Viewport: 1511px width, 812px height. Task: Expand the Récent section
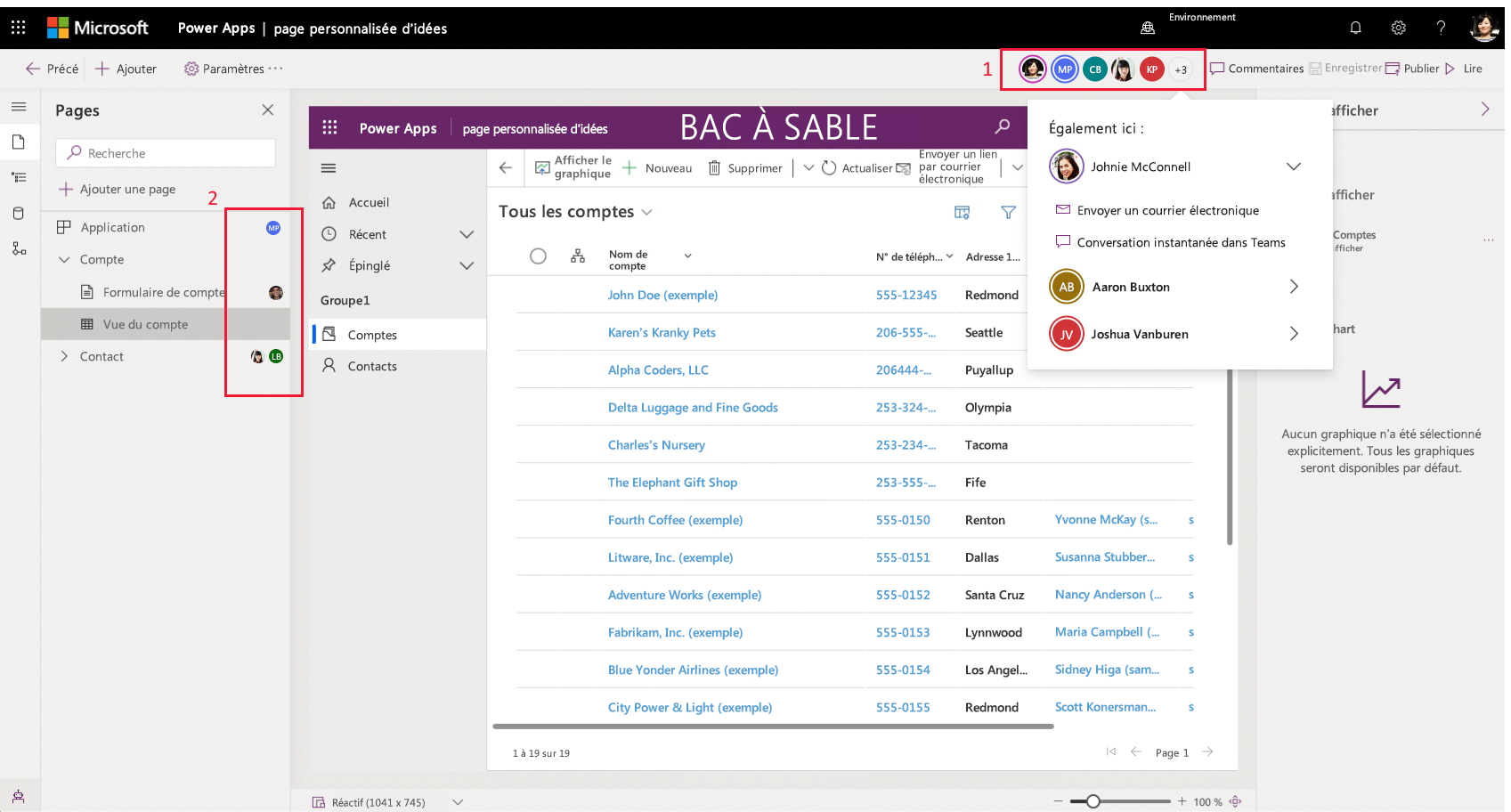pyautogui.click(x=467, y=234)
